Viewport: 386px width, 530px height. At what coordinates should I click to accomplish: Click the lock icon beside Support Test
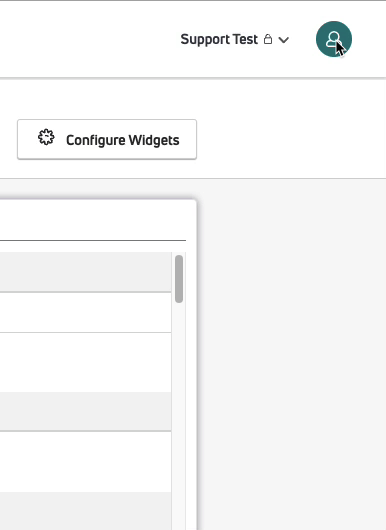click(268, 39)
